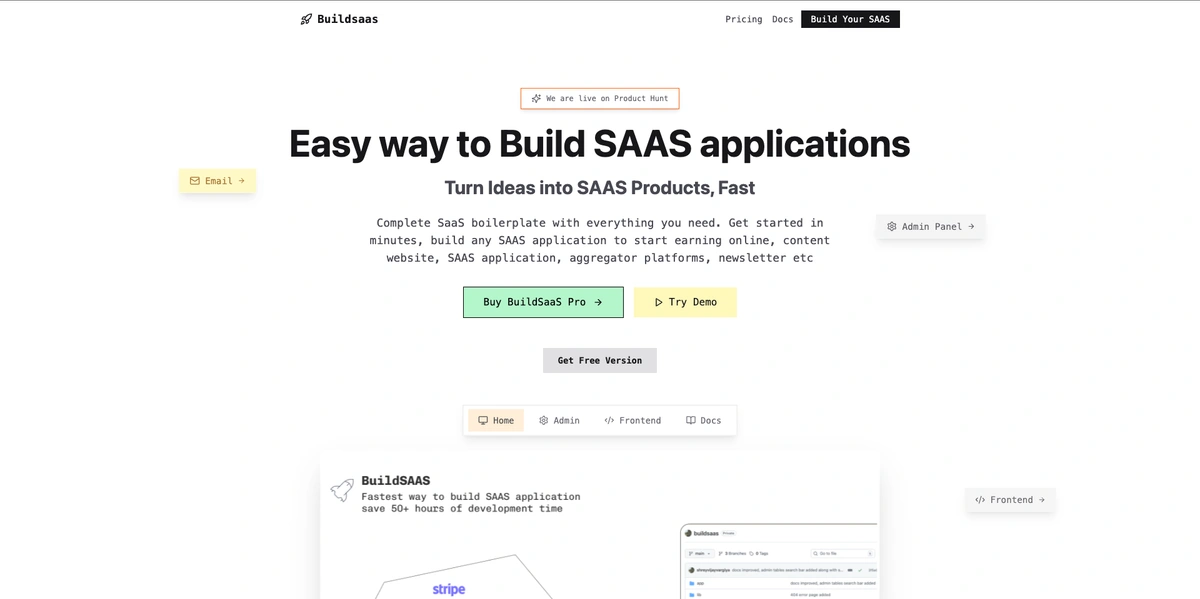This screenshot has height=599, width=1200.
Task: Click the Build Your SAAS button
Action: [850, 18]
